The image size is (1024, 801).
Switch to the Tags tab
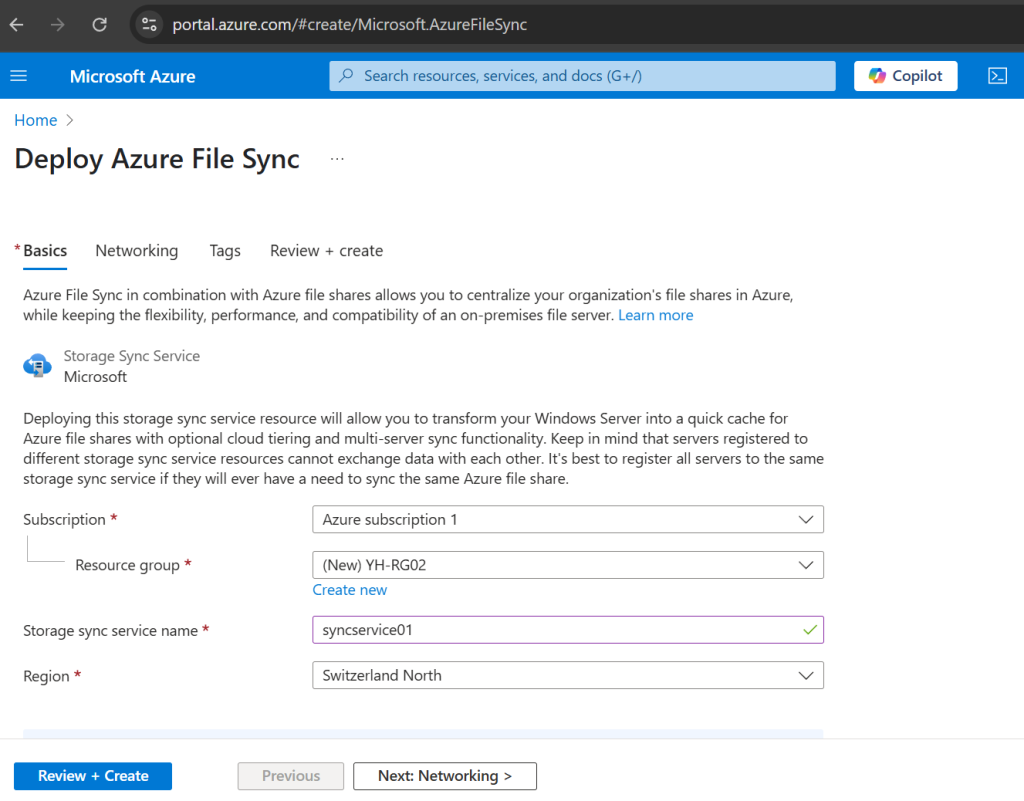pyautogui.click(x=225, y=251)
